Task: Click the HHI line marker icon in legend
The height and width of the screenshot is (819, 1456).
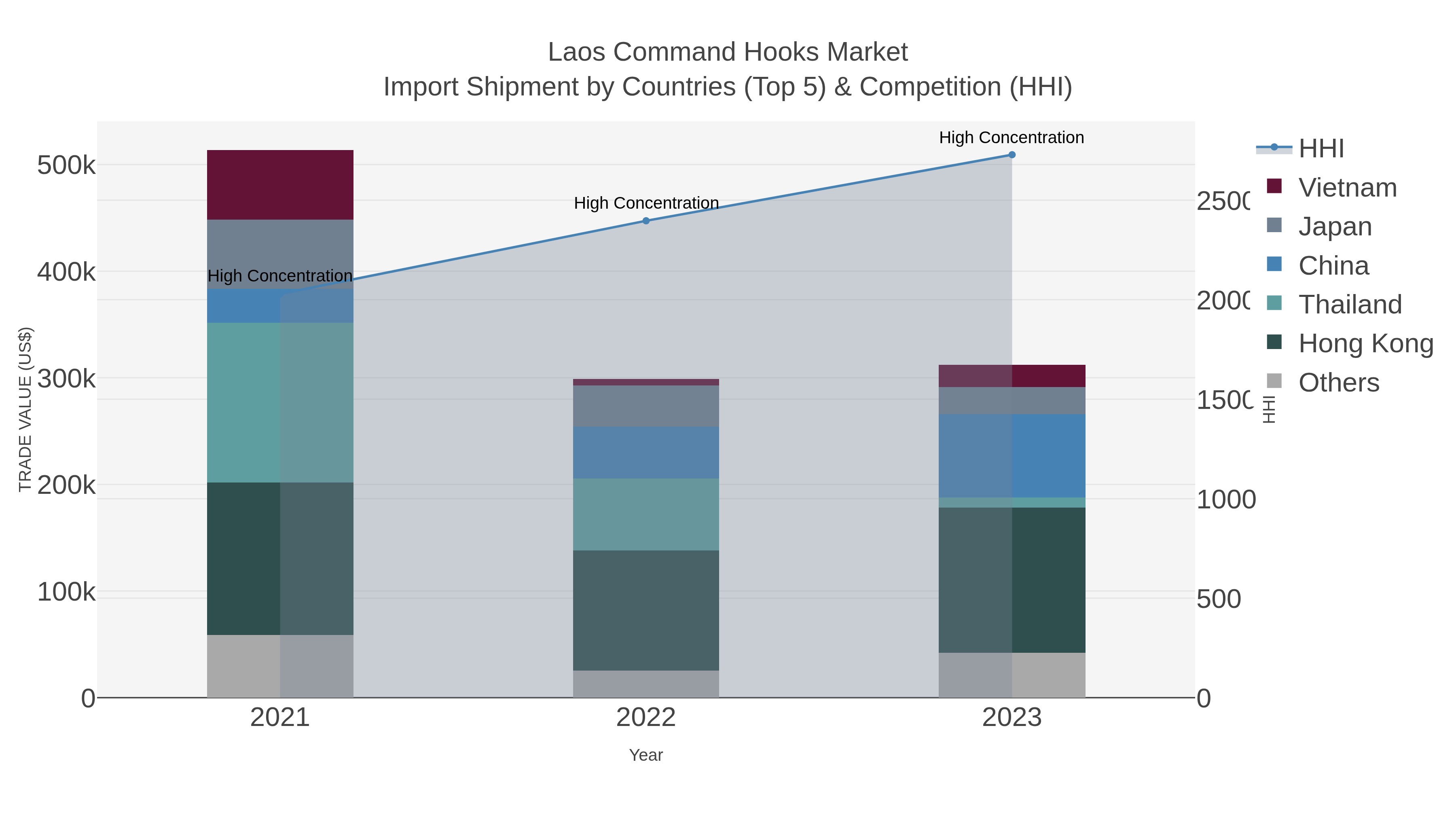Action: click(1274, 148)
